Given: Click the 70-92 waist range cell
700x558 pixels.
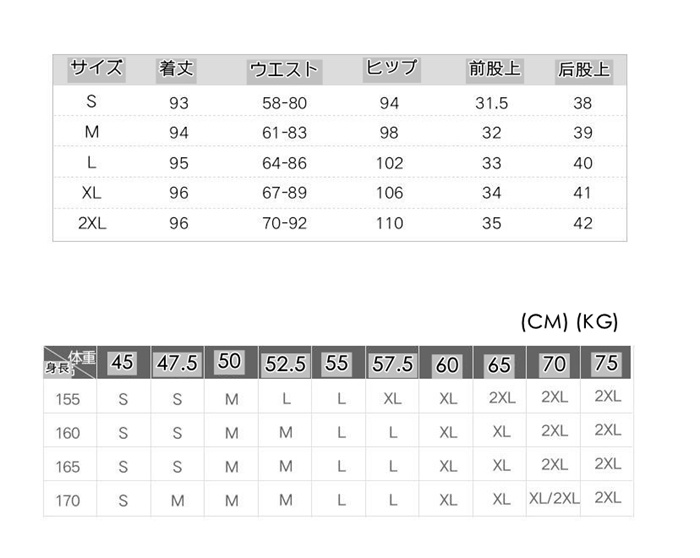Looking at the screenshot, I should 284,223.
